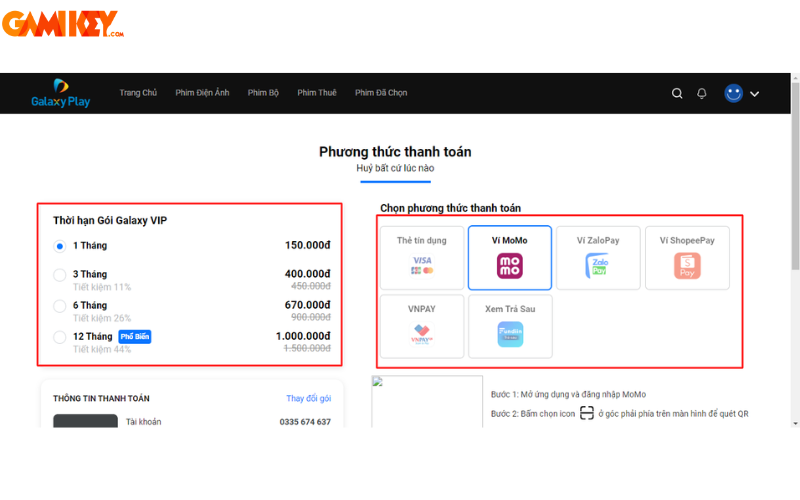Viewport: 800px width, 500px height.
Task: Select the 6 Tháng plan radio button
Action: [x=60, y=306]
